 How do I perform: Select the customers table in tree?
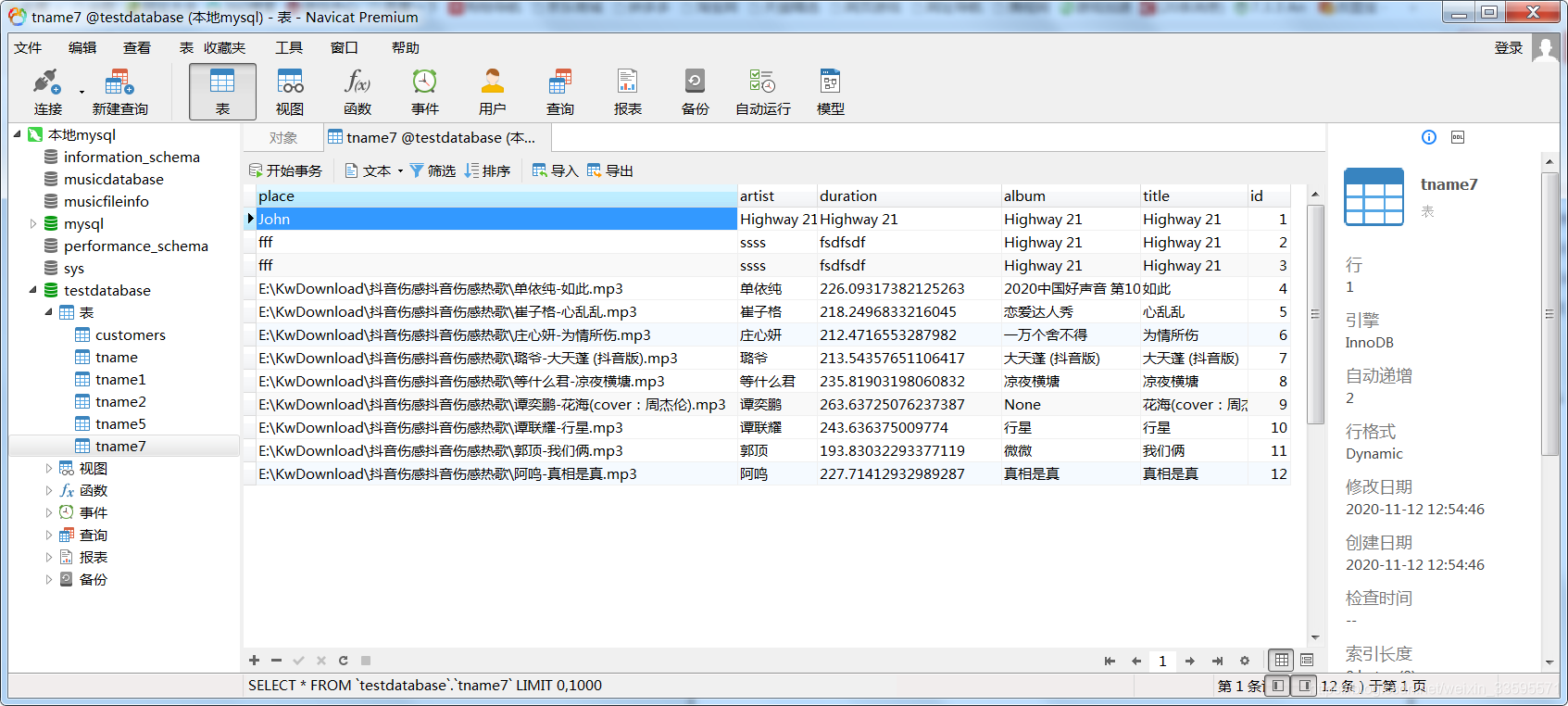(131, 334)
